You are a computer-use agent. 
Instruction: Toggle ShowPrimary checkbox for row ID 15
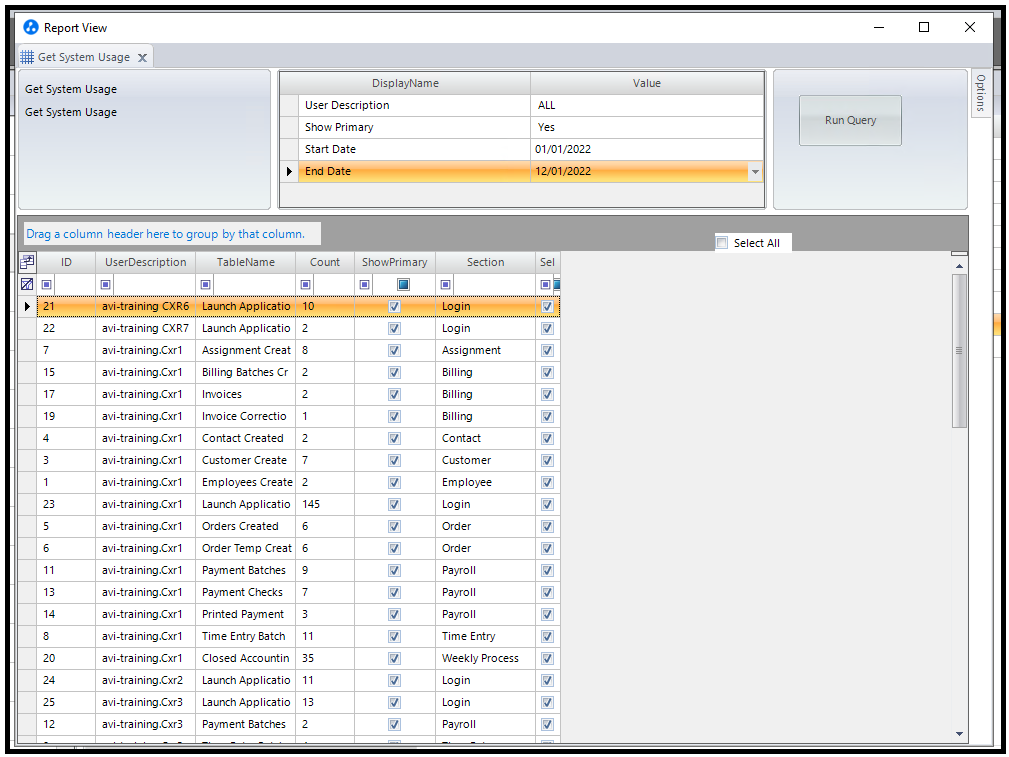pos(394,372)
